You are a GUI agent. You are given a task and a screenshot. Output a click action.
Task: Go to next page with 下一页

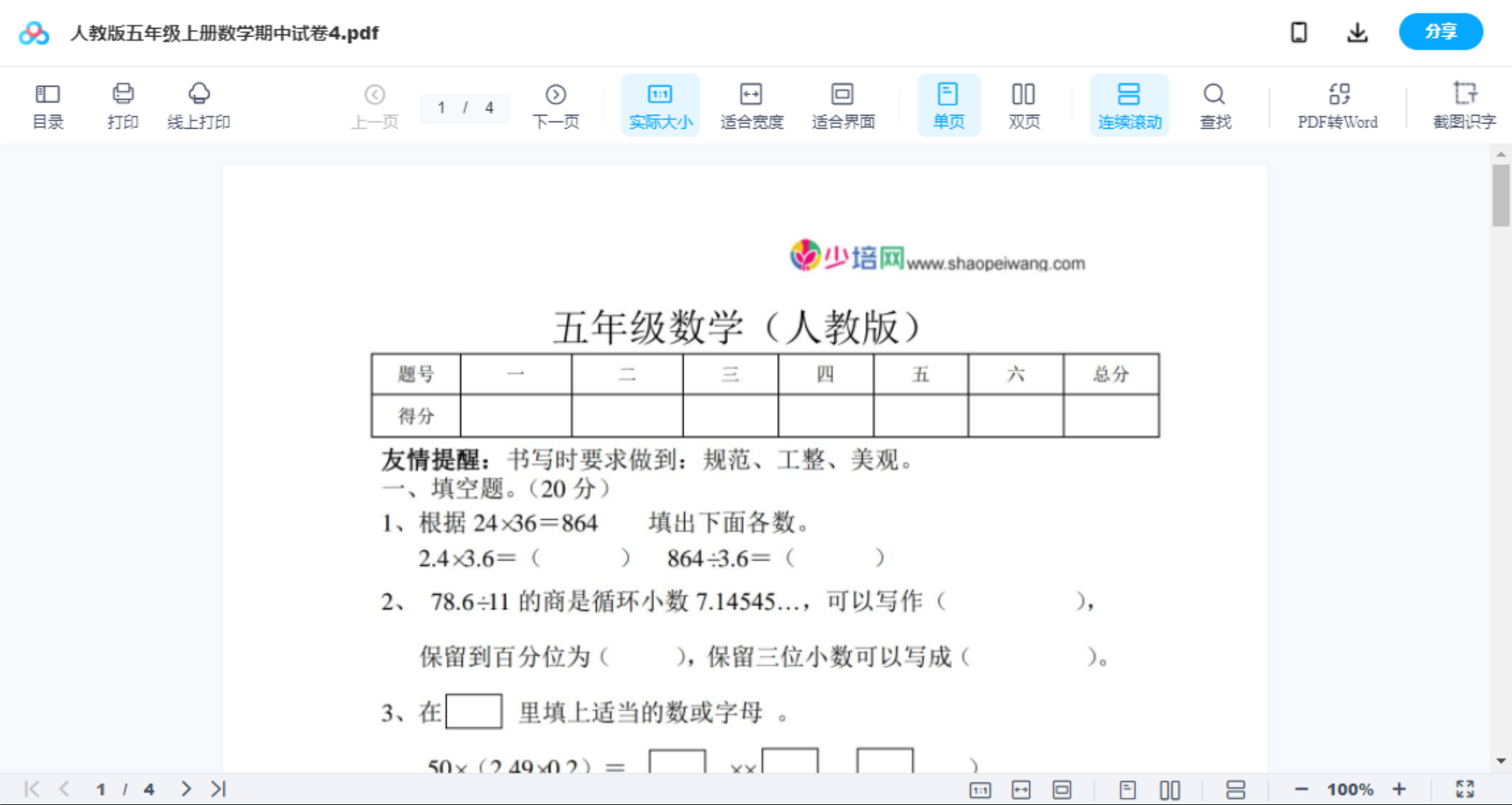pyautogui.click(x=555, y=106)
